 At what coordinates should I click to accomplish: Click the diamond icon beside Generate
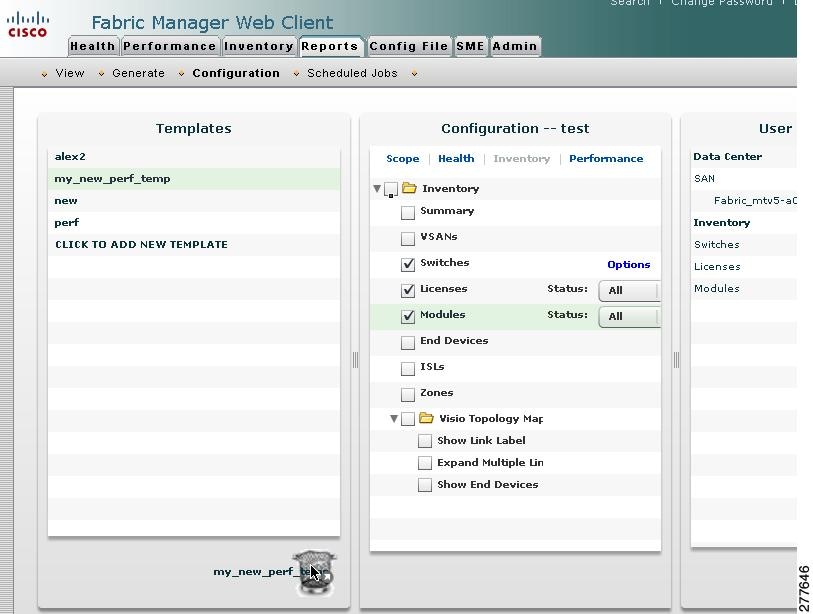[x=103, y=73]
